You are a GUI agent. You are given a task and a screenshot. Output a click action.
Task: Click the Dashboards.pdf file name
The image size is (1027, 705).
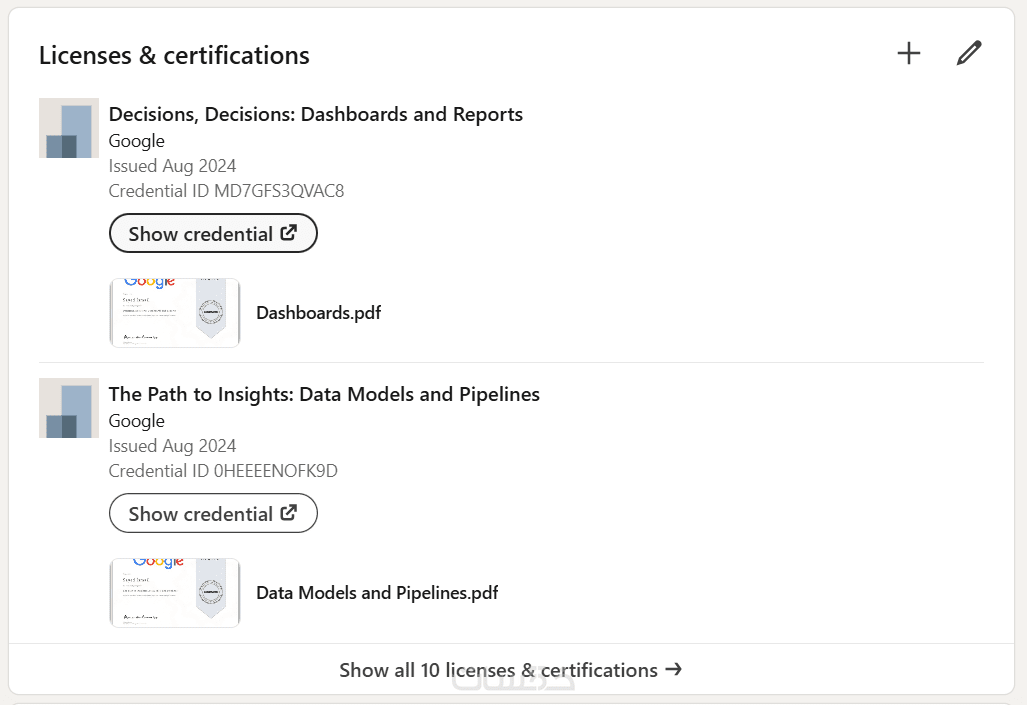click(318, 313)
